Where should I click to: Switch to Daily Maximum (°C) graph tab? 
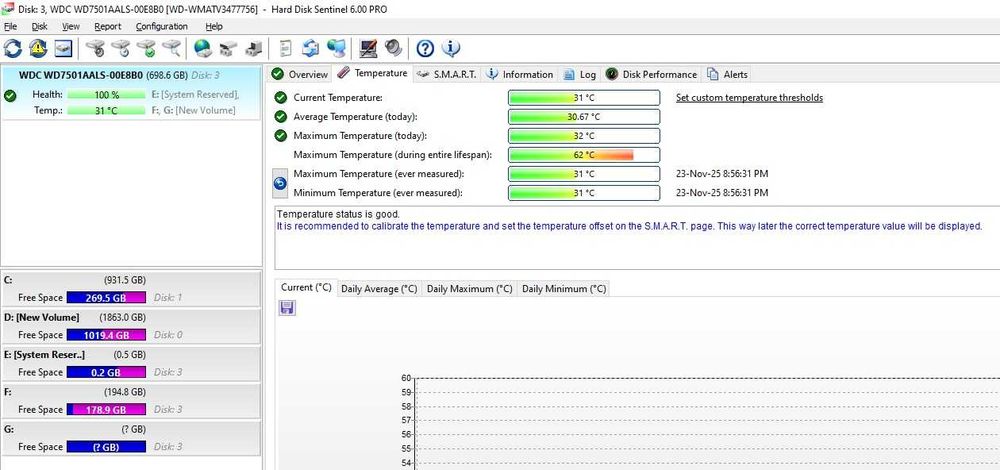pos(469,289)
